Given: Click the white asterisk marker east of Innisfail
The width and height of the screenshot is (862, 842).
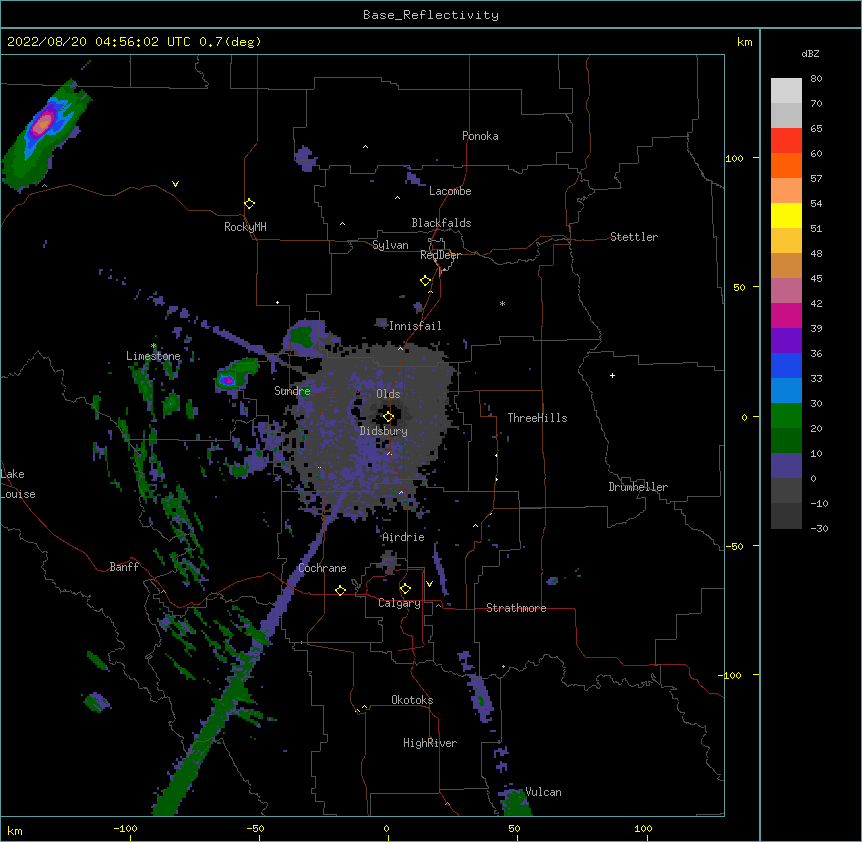Looking at the screenshot, I should pos(502,303).
